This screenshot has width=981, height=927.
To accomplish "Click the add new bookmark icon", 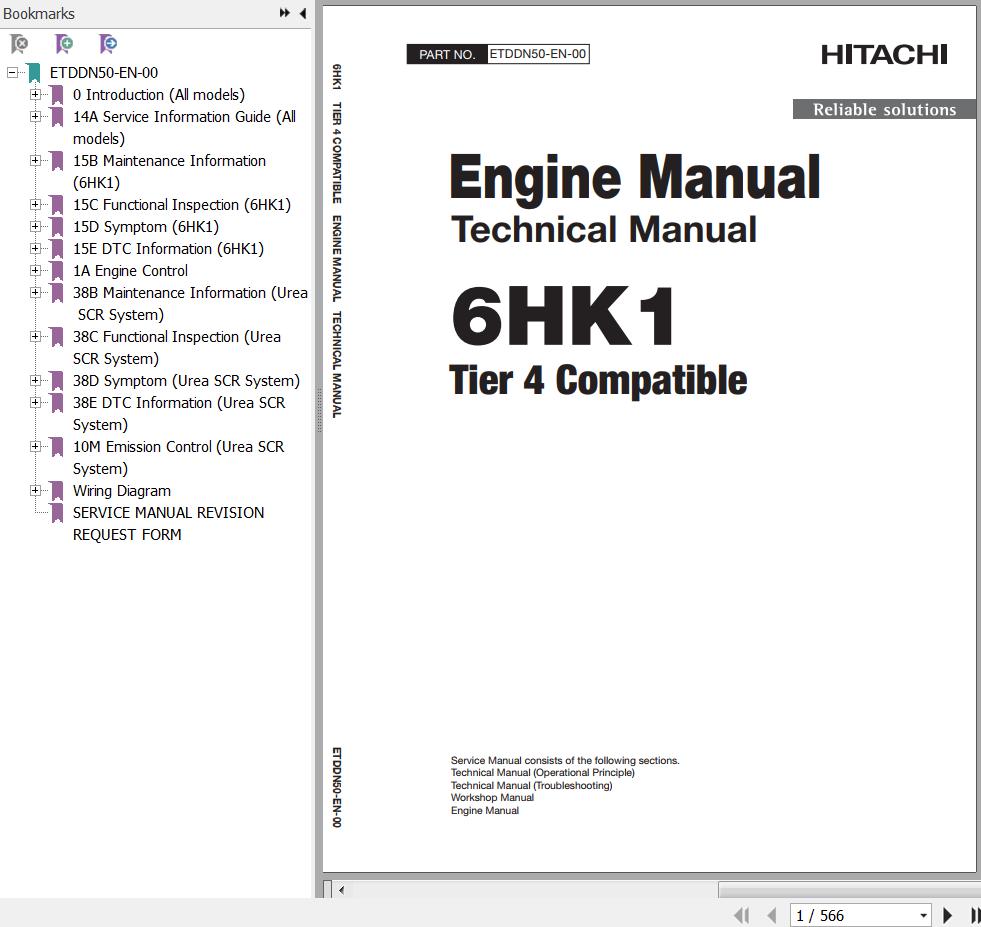I will click(64, 44).
